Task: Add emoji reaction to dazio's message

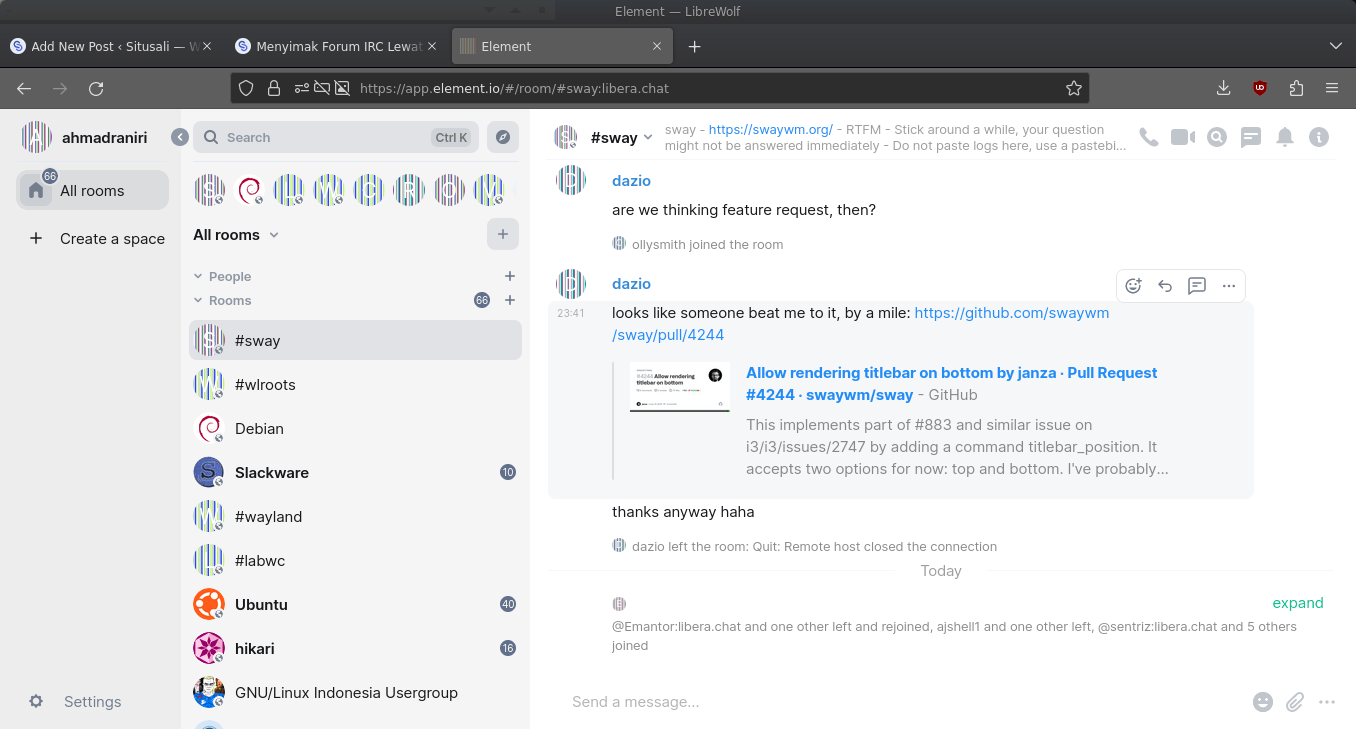Action: (1133, 285)
